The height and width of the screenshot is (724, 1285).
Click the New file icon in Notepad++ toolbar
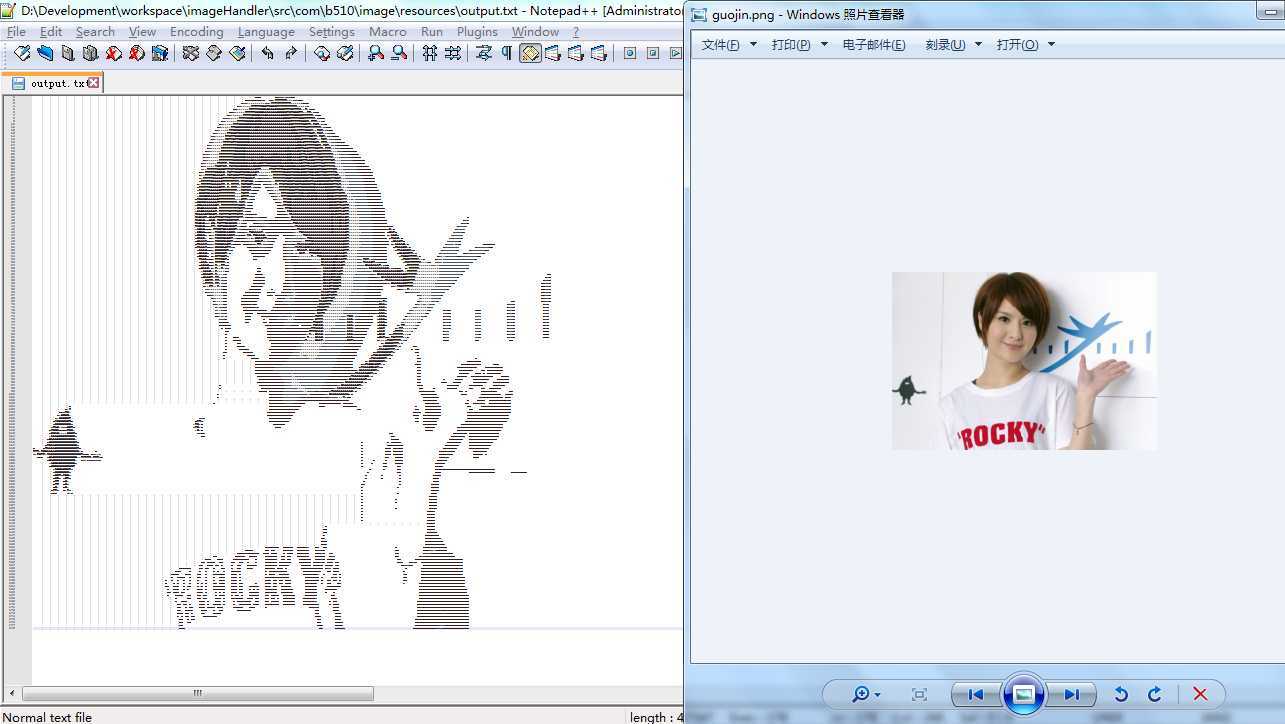point(22,53)
